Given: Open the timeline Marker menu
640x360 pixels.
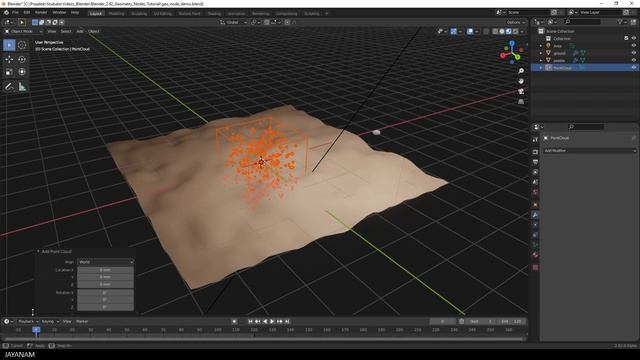Looking at the screenshot, I should 82,322.
